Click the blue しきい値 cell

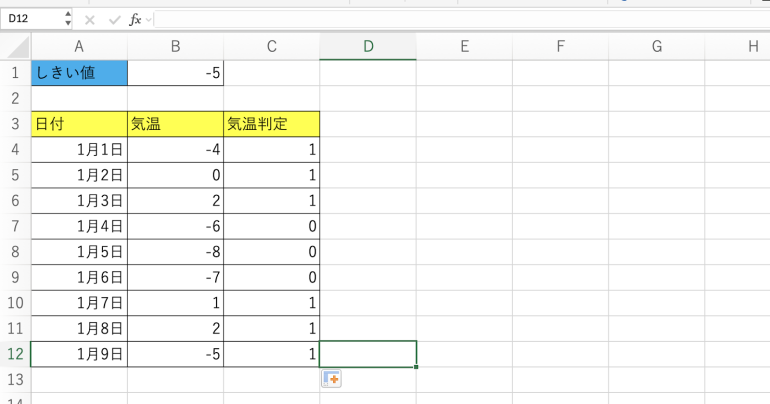79,73
